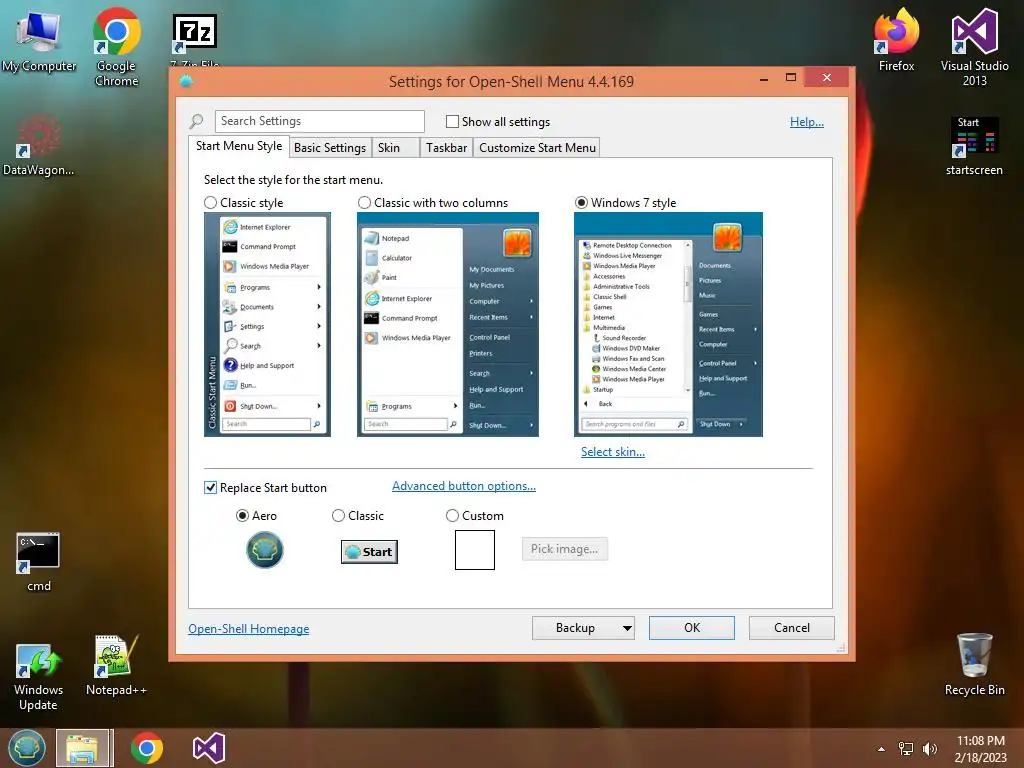The width and height of the screenshot is (1024, 768).
Task: Open Chrome from the taskbar
Action: point(147,748)
